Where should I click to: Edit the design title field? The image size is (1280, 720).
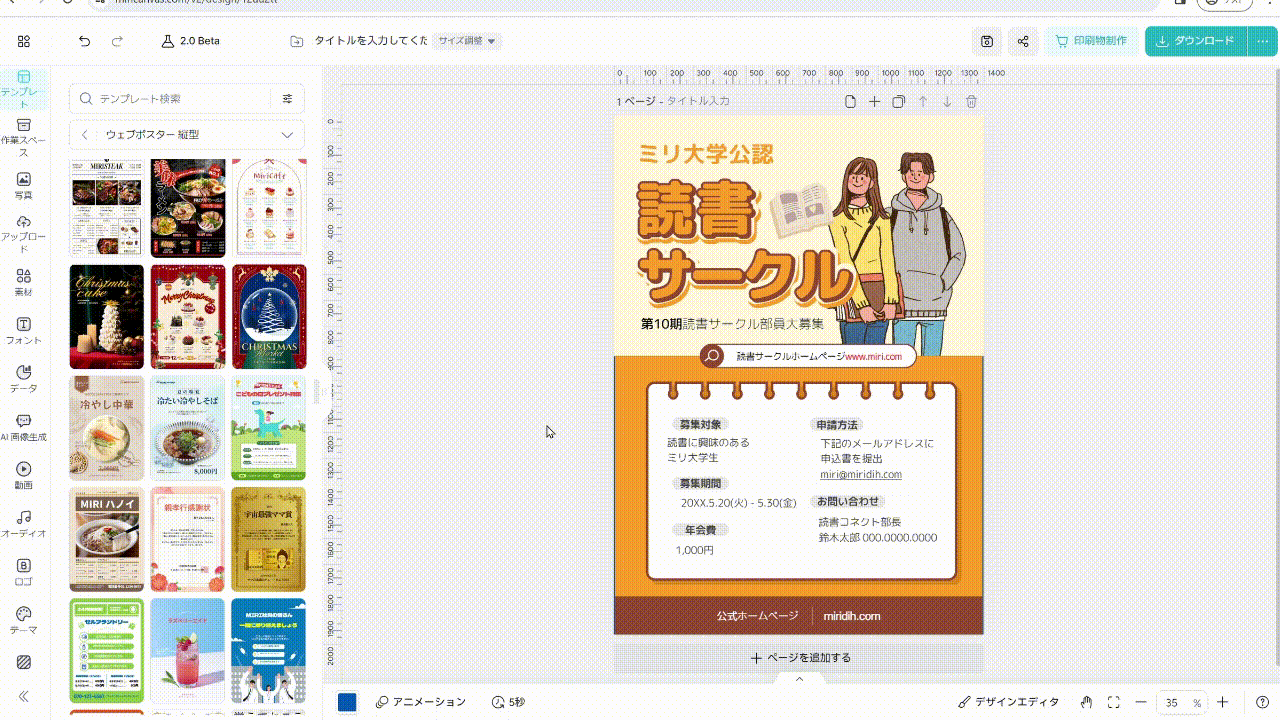pos(371,41)
